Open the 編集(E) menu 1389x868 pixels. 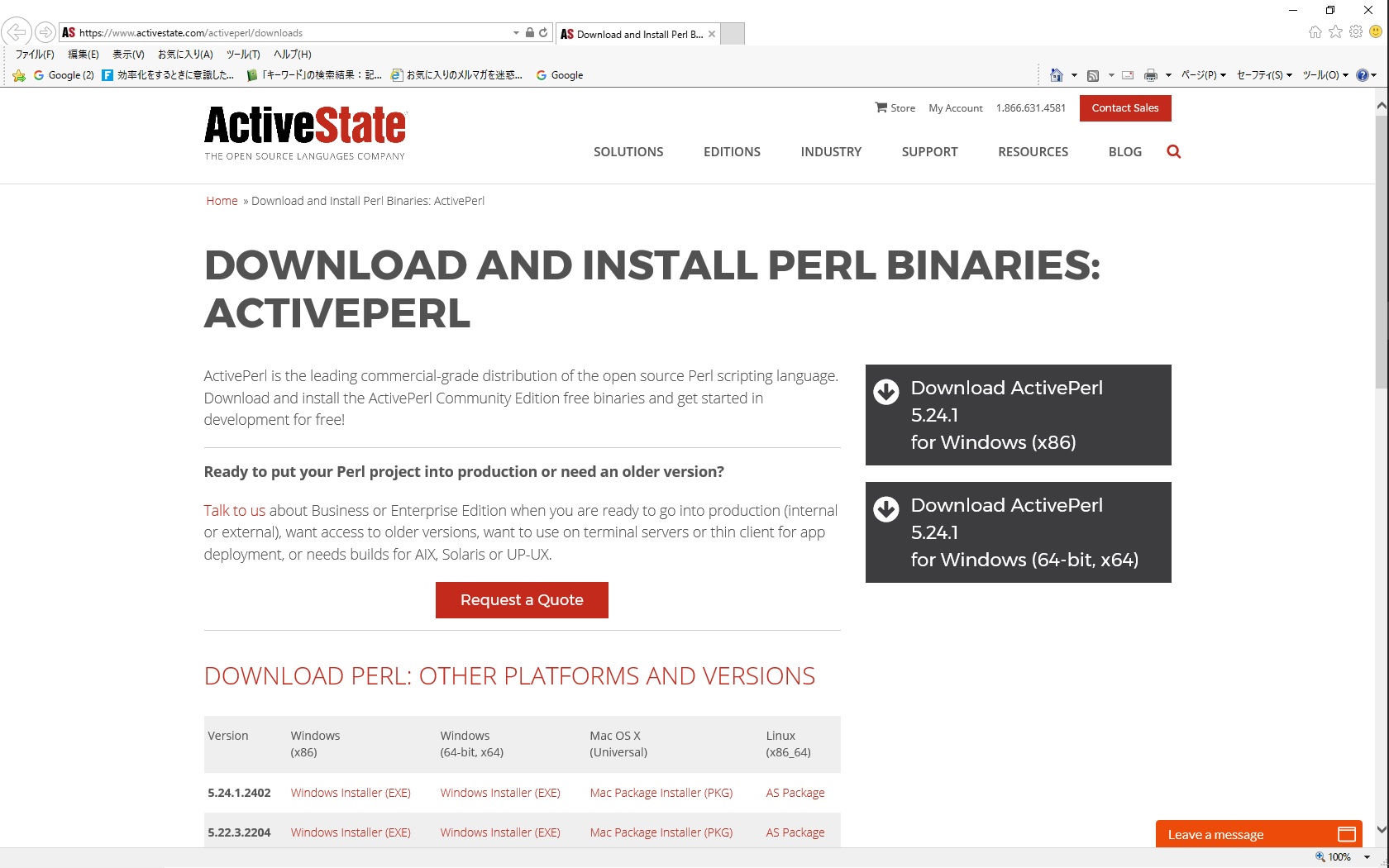tap(83, 55)
